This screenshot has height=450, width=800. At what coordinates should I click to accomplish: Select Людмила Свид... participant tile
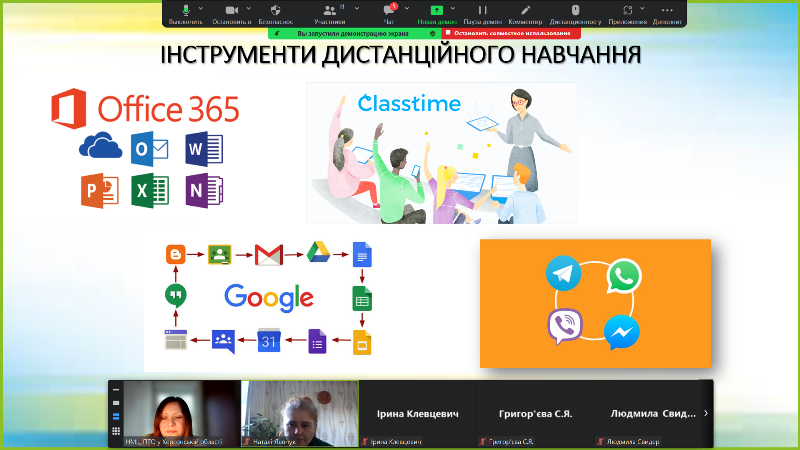click(x=654, y=413)
